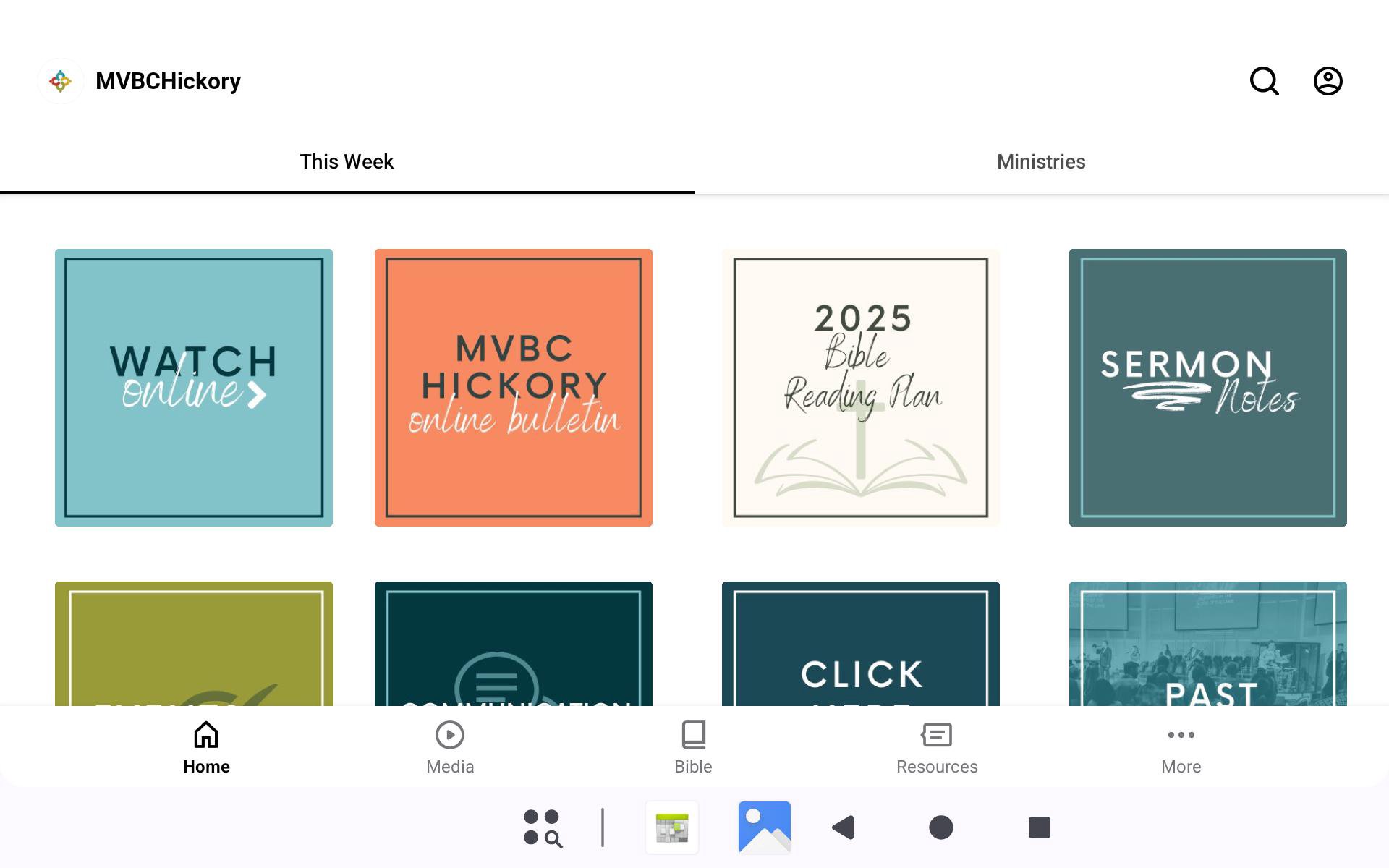Switch to the Ministries tab
The height and width of the screenshot is (868, 1389).
[1041, 161]
